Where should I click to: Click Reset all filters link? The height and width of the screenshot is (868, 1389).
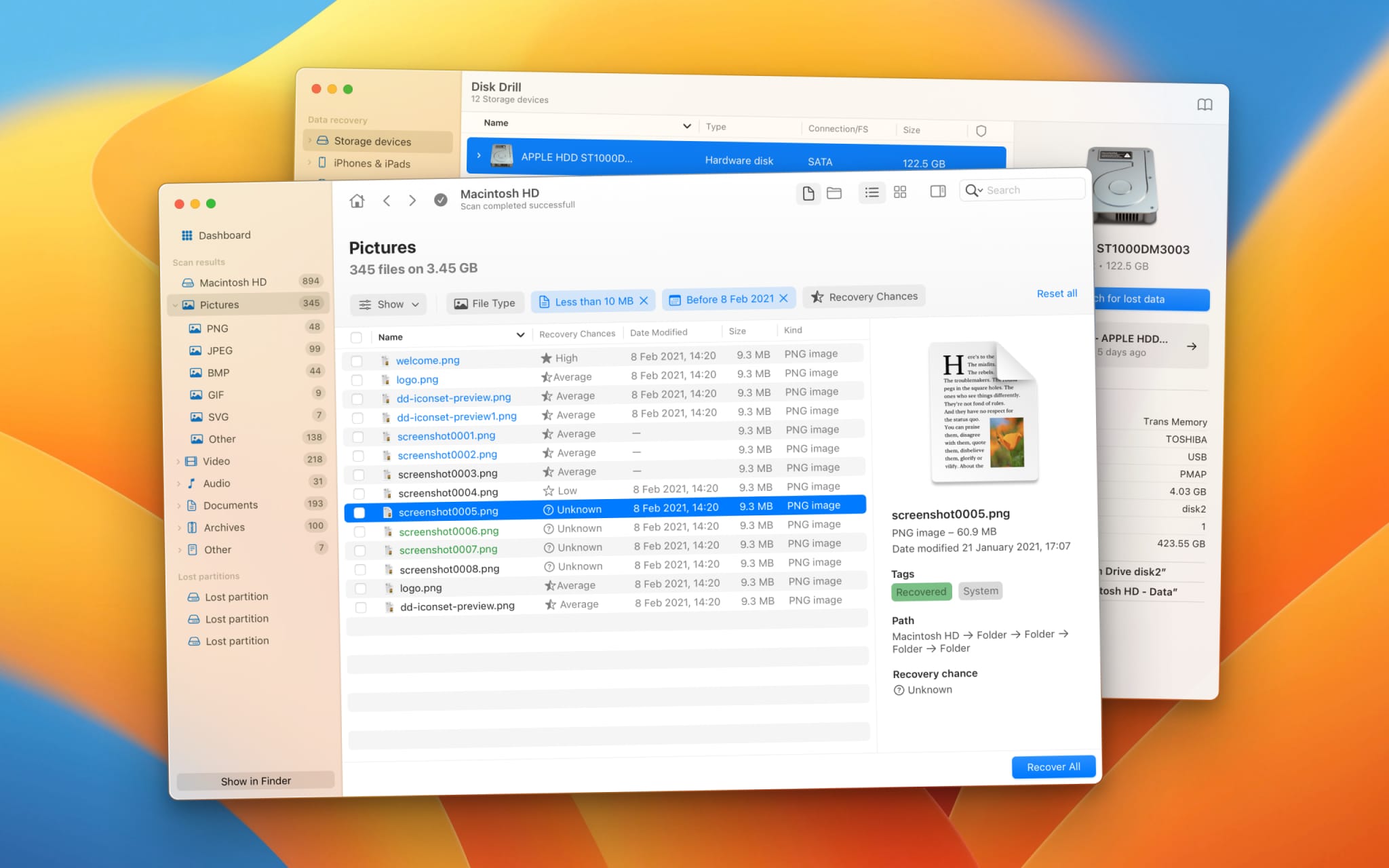1057,294
